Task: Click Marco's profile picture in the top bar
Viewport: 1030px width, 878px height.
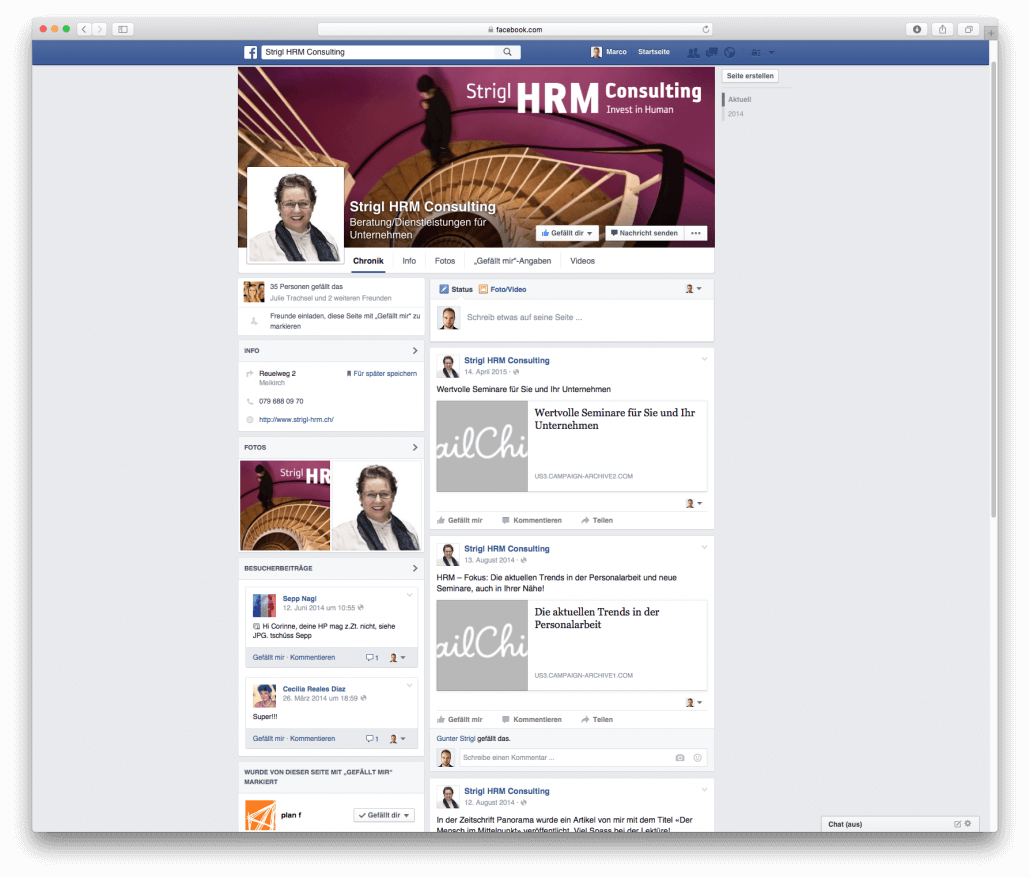Action: pyautogui.click(x=596, y=52)
